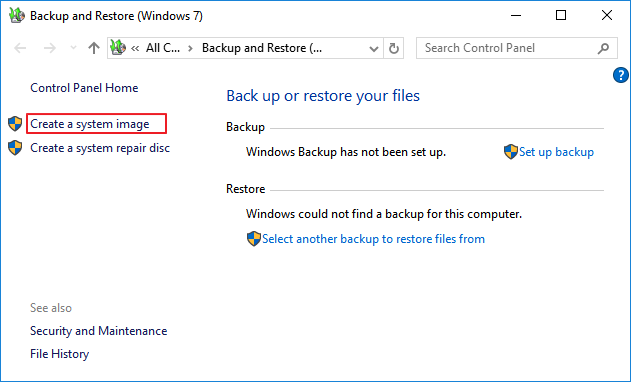
Task: Click 'Back up or restore your files' heading
Action: click(323, 96)
